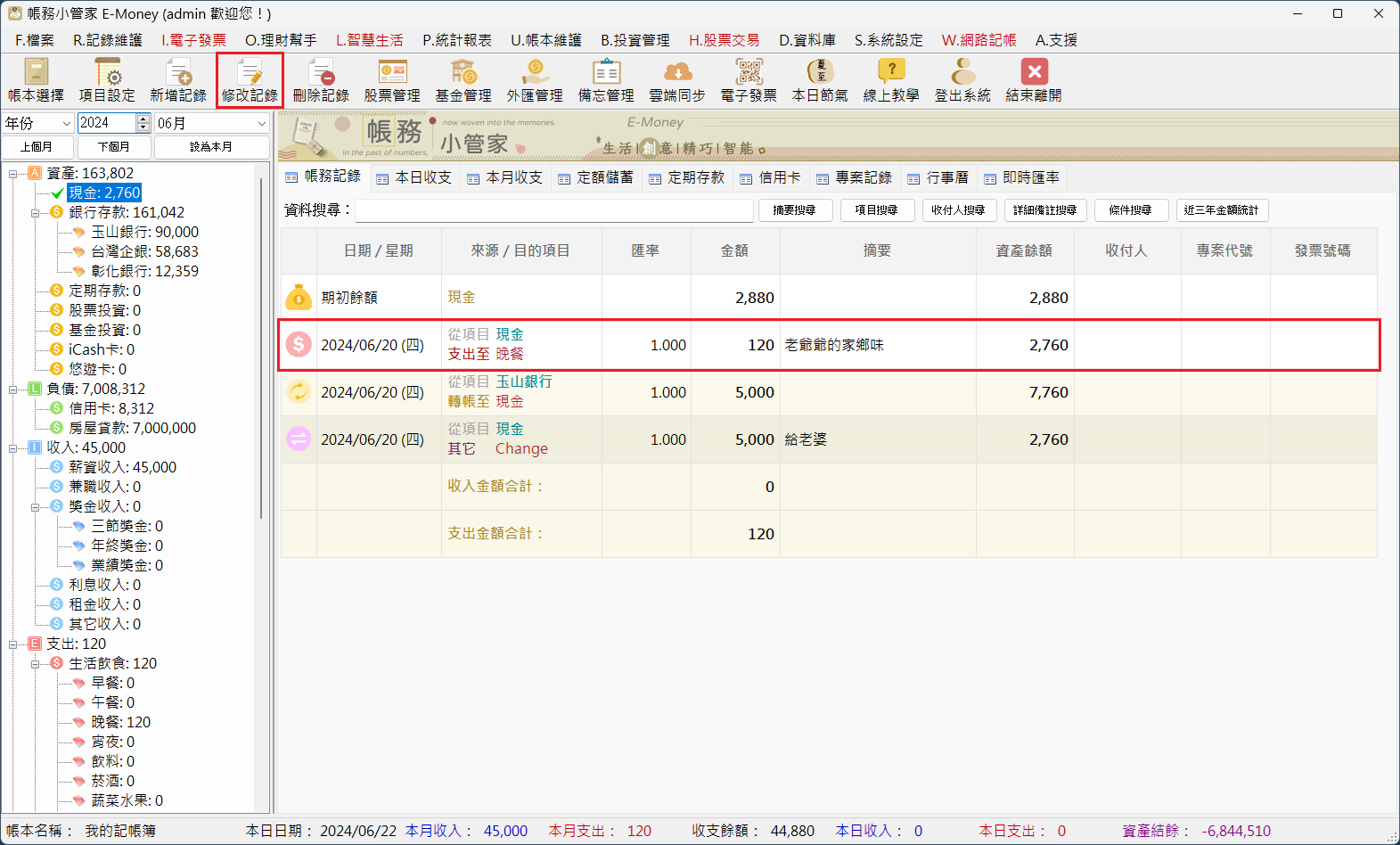Select green check icon beside 現金: 2,760
Viewport: 1400px width, 845px height.
pyautogui.click(x=57, y=193)
